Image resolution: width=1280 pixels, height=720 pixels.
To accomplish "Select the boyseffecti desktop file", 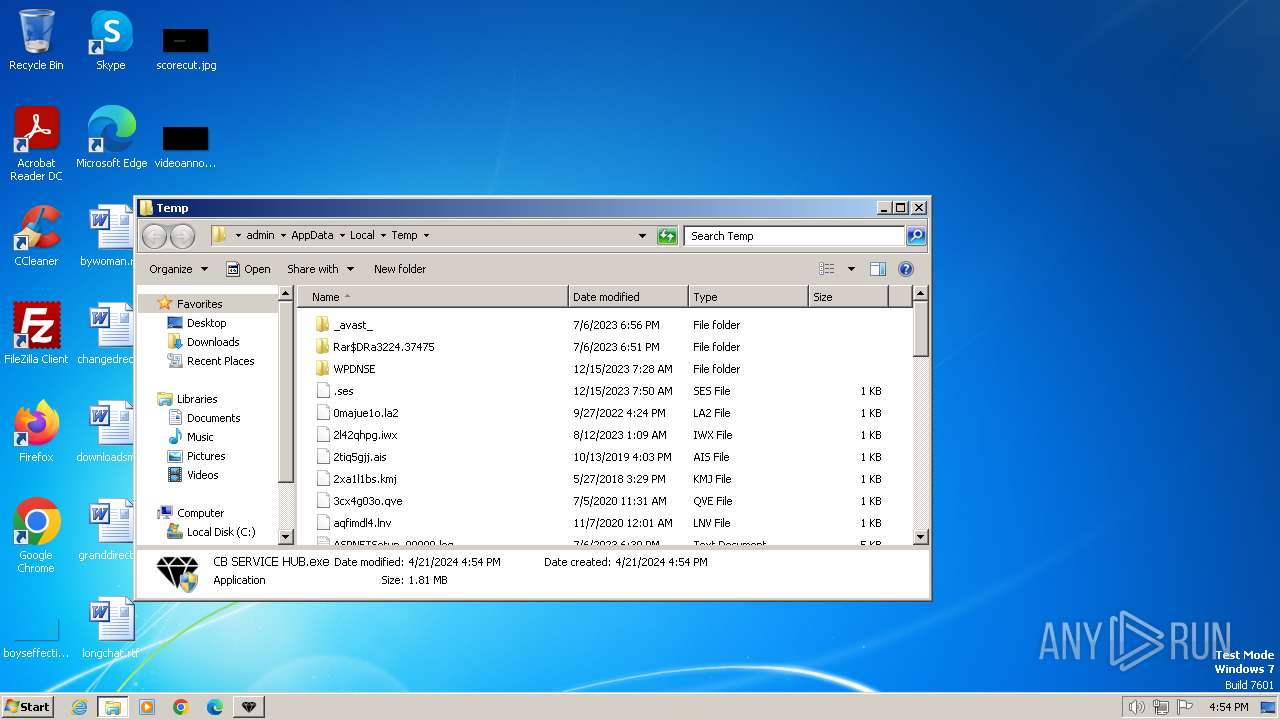I will (36, 639).
